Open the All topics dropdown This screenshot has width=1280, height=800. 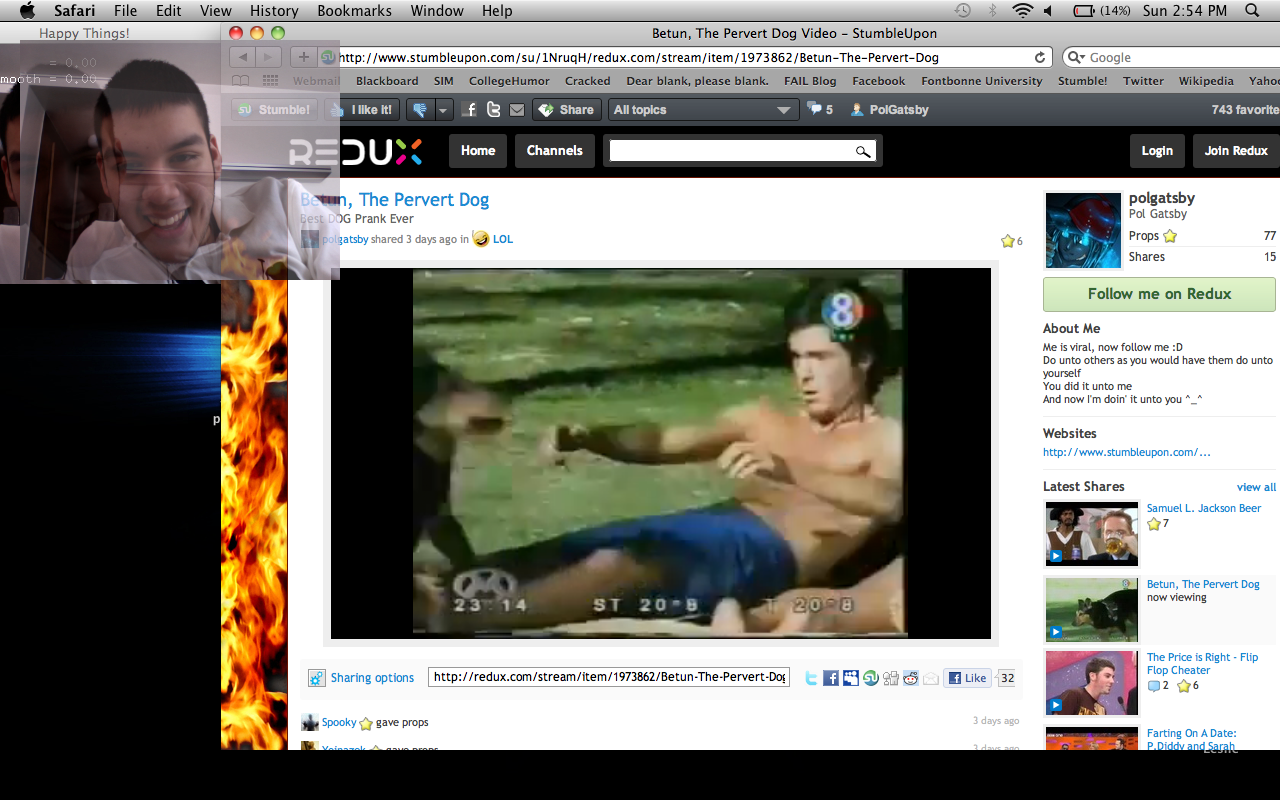(x=703, y=110)
